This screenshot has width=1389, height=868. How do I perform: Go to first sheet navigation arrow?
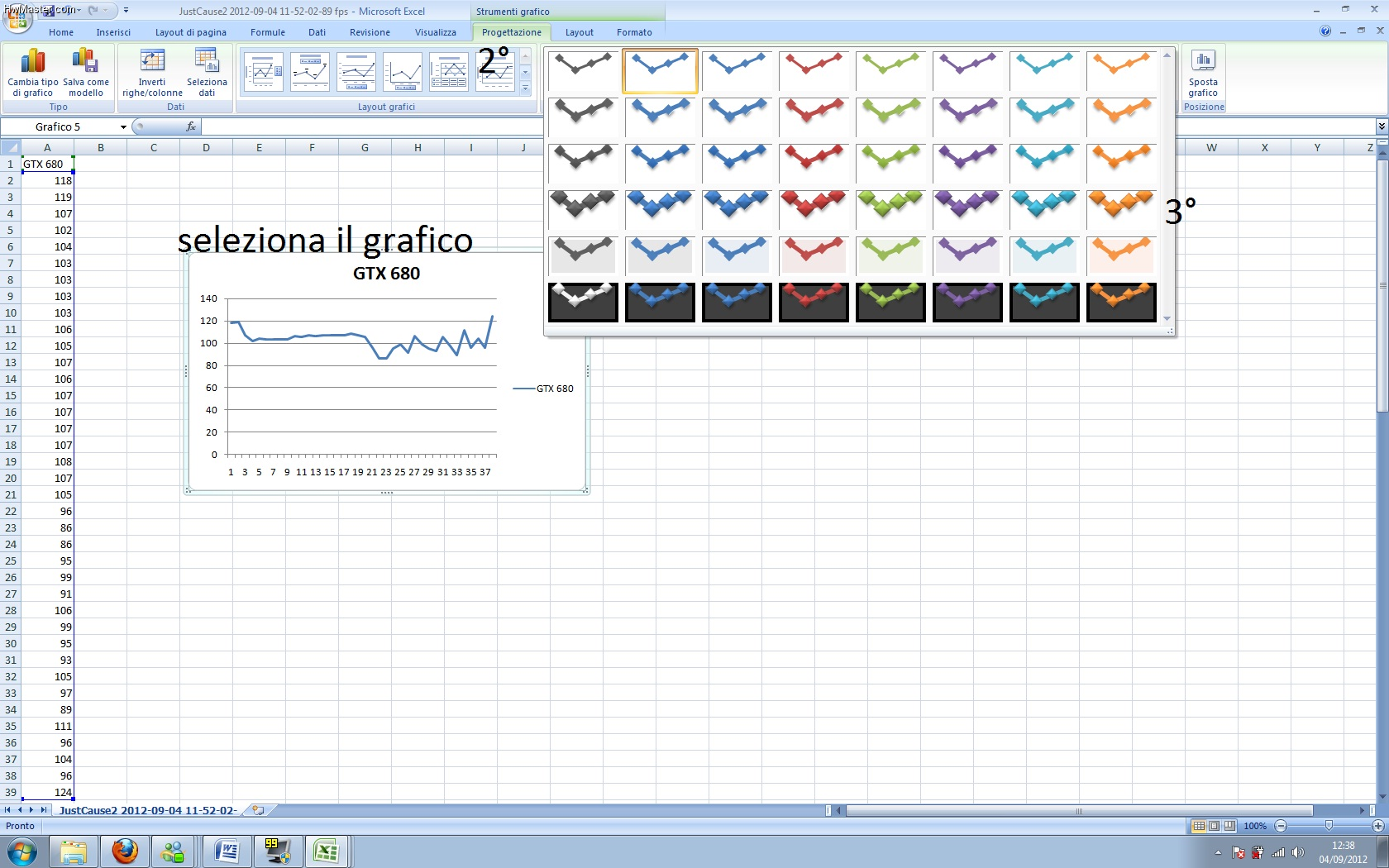pos(7,810)
